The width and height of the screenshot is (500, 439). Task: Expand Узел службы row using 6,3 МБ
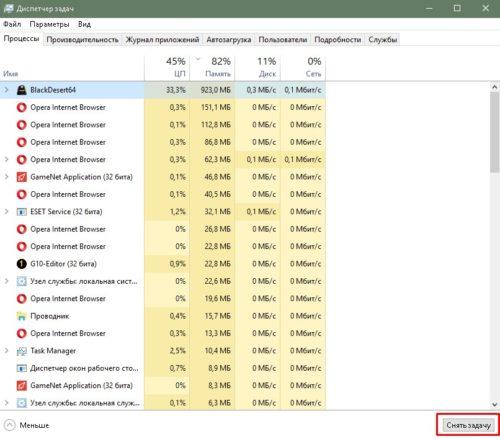tap(6, 403)
